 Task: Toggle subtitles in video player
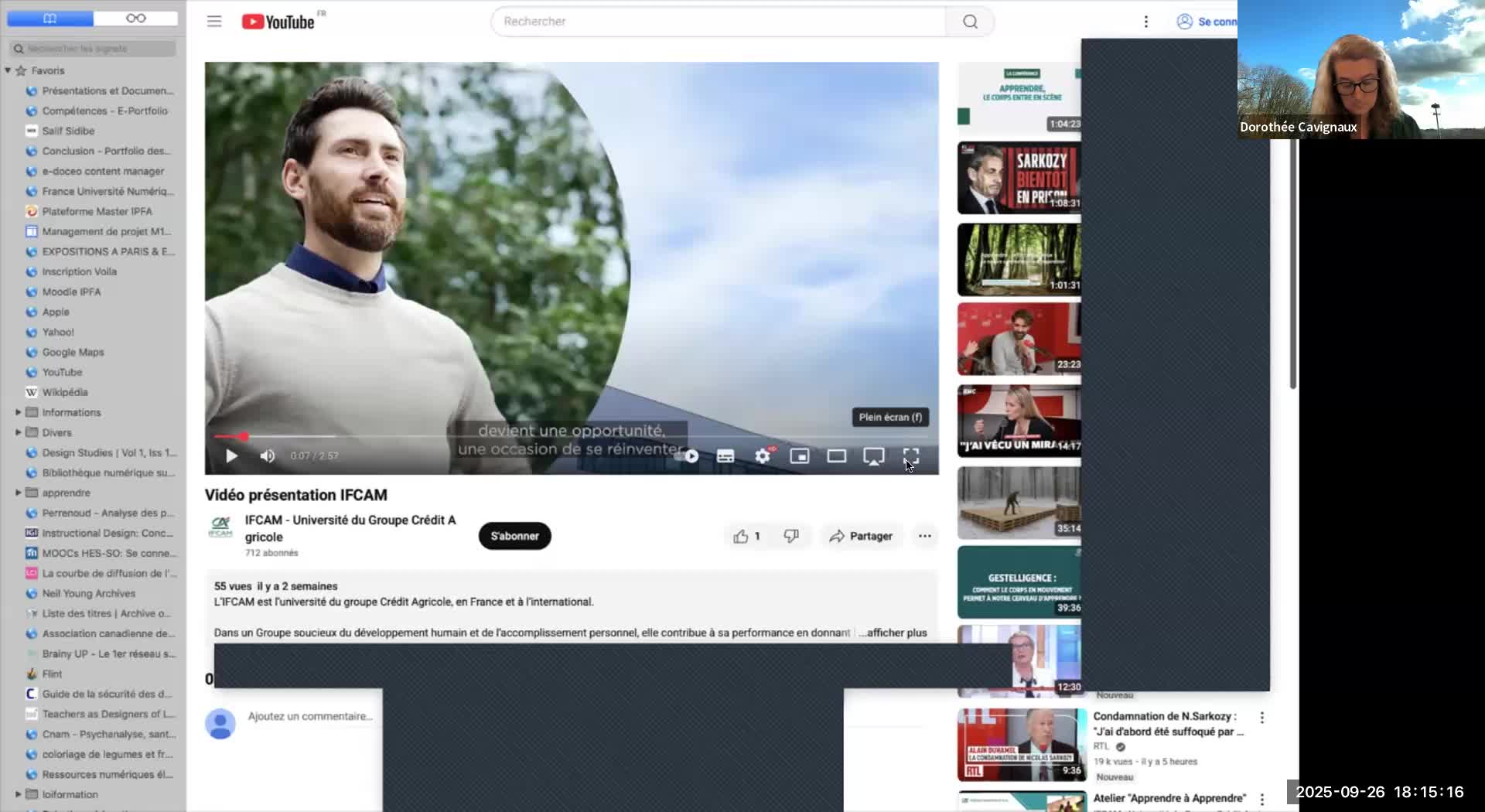pos(725,456)
